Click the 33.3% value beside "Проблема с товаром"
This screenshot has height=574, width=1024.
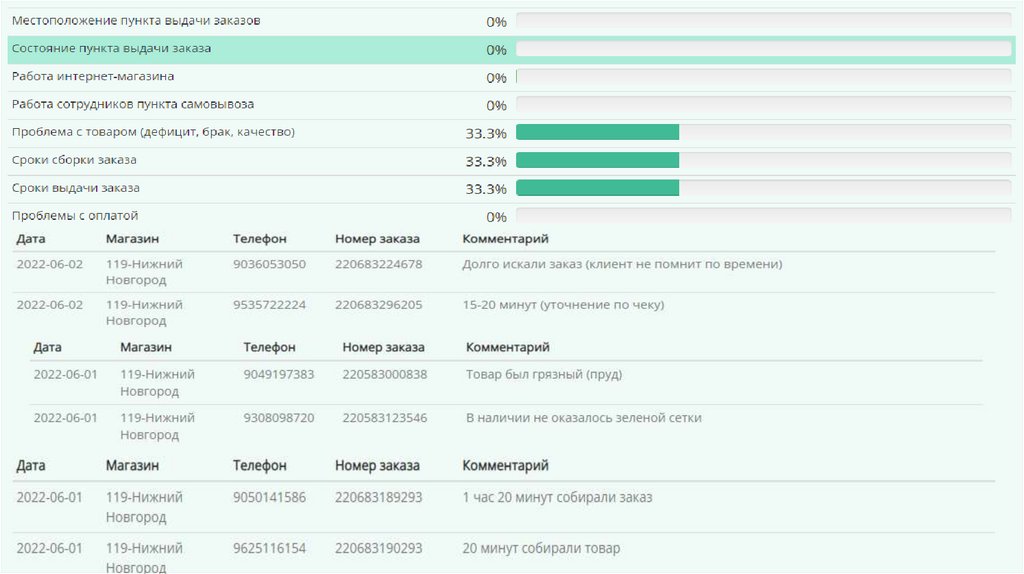[486, 133]
